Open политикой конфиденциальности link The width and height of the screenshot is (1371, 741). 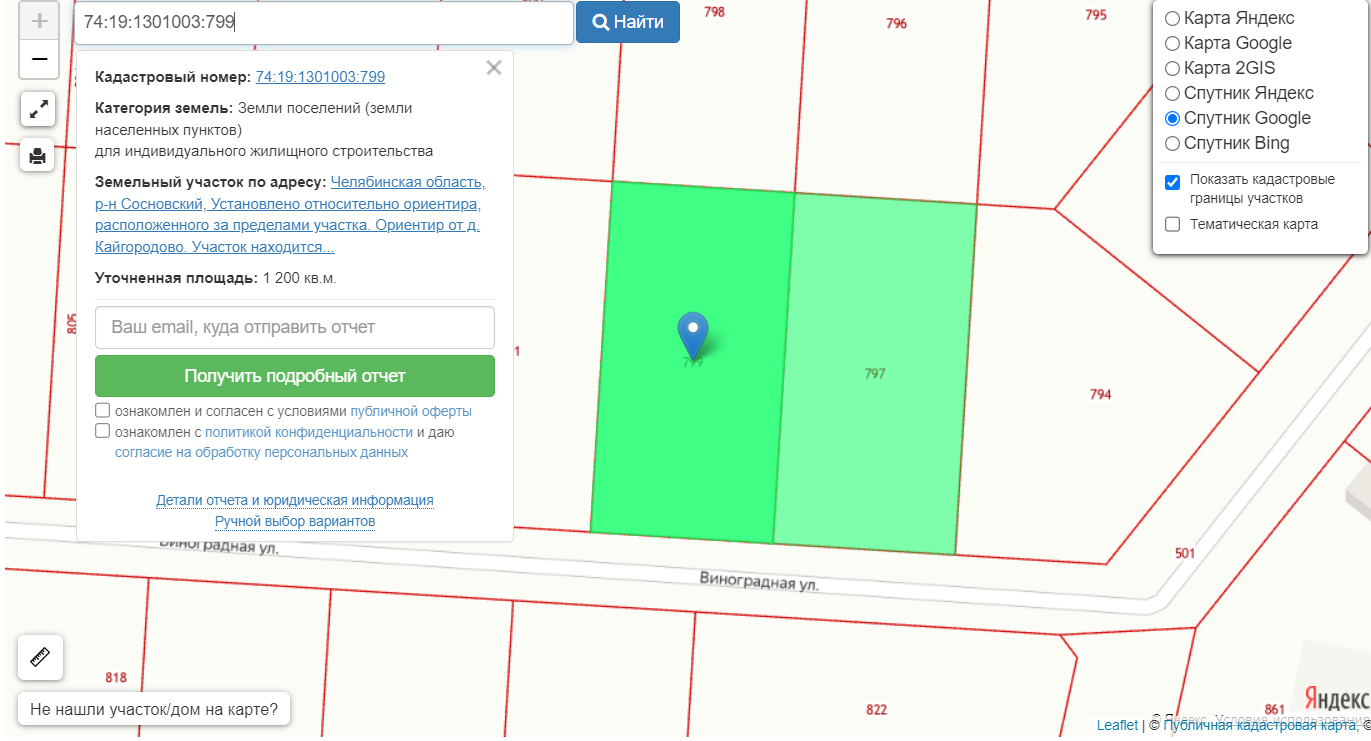click(309, 432)
